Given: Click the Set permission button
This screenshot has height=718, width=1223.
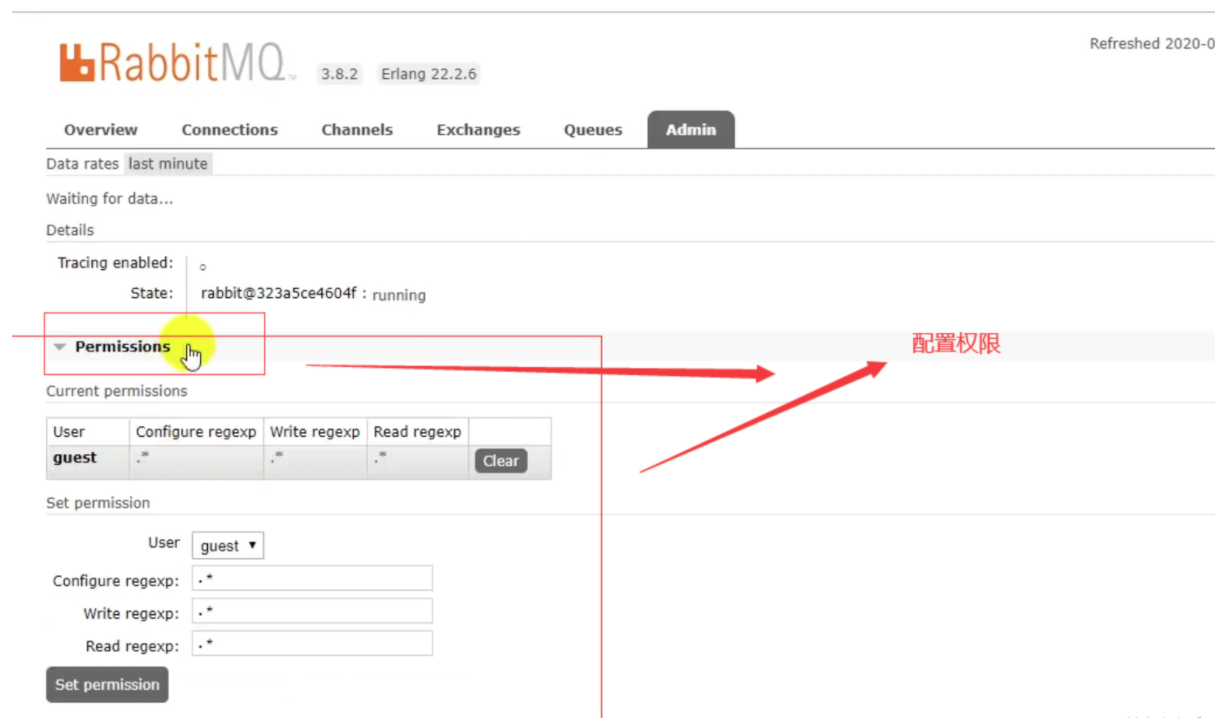Looking at the screenshot, I should click(107, 685).
